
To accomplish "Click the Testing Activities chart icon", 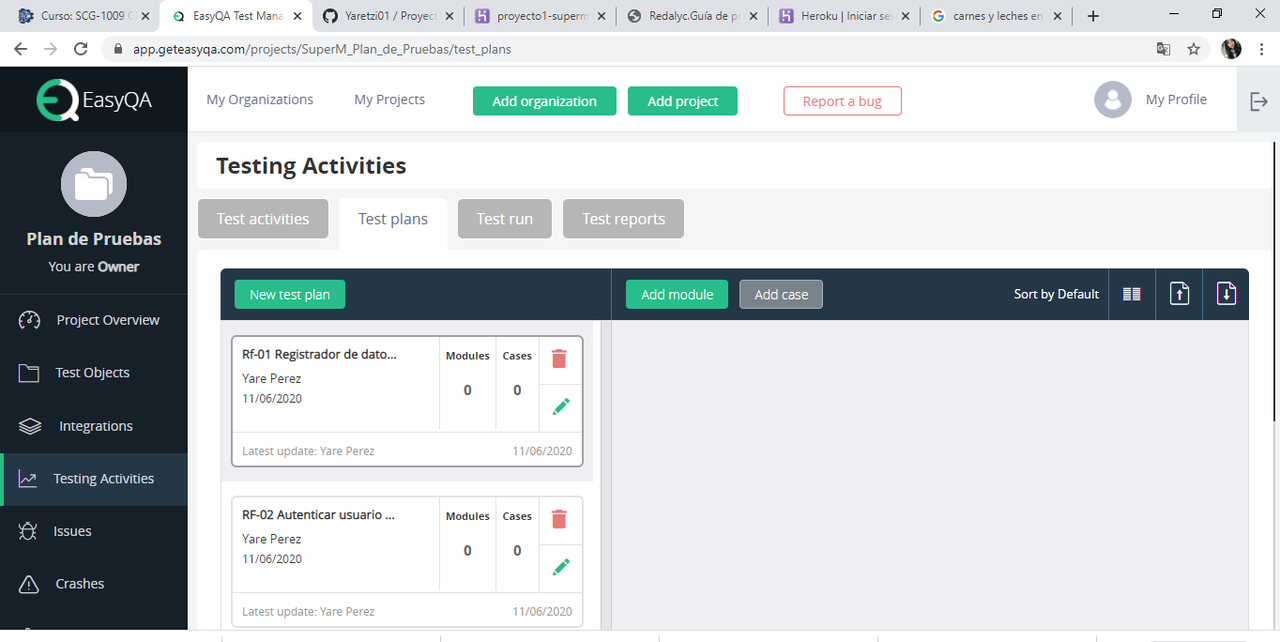I will [28, 479].
